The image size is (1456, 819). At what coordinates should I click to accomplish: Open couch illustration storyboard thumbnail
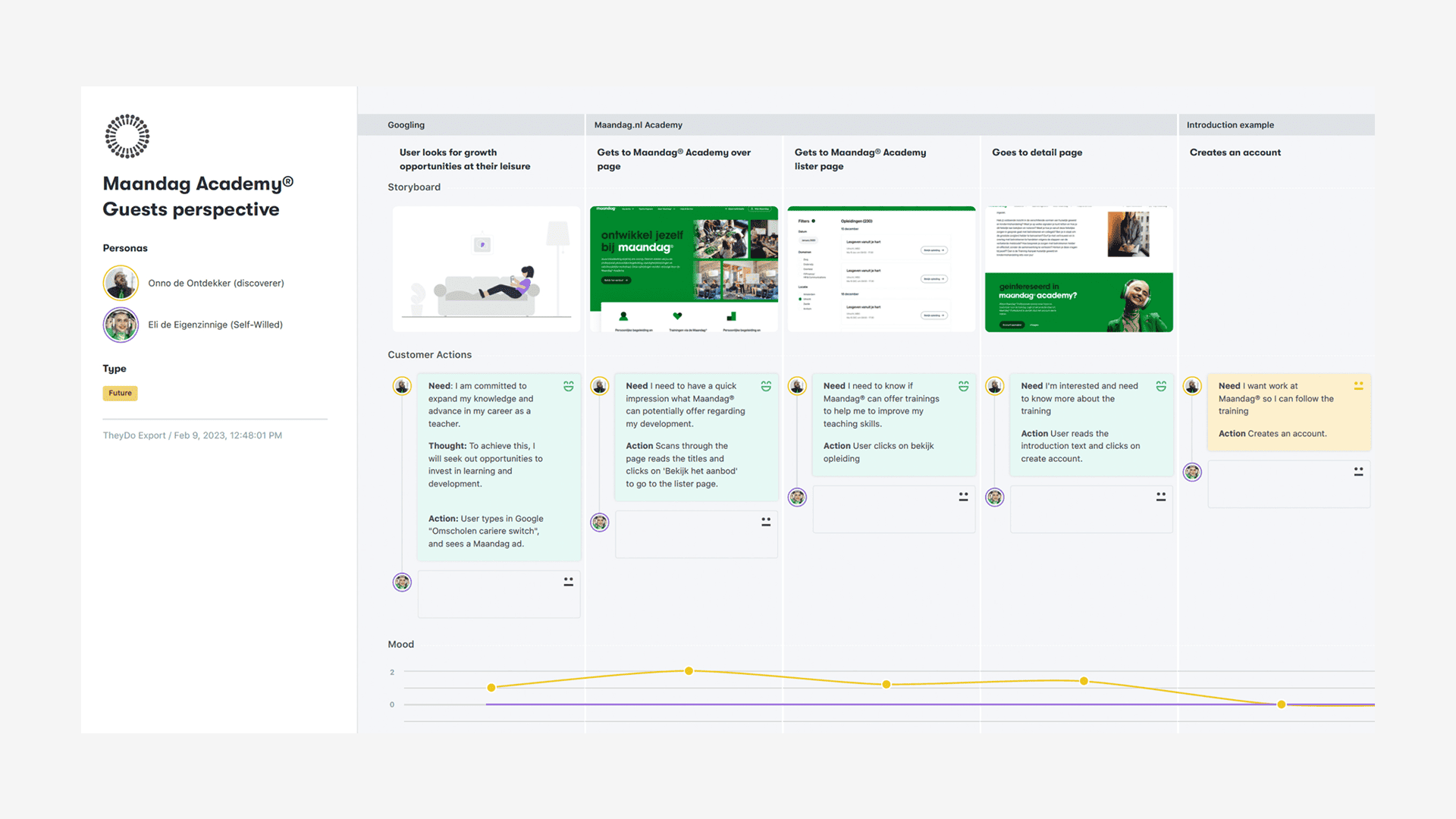(x=486, y=269)
